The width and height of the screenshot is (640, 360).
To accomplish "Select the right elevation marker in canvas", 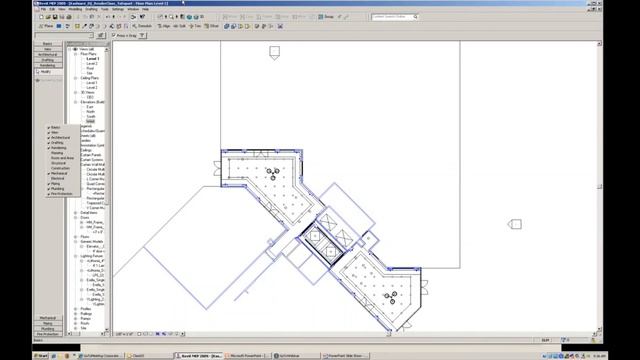I will pyautogui.click(x=515, y=224).
